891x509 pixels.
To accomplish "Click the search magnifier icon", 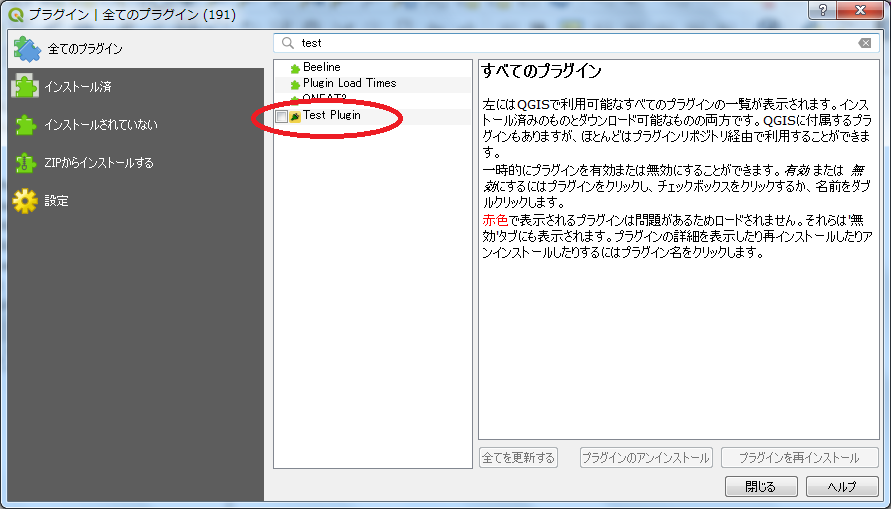I will [288, 43].
